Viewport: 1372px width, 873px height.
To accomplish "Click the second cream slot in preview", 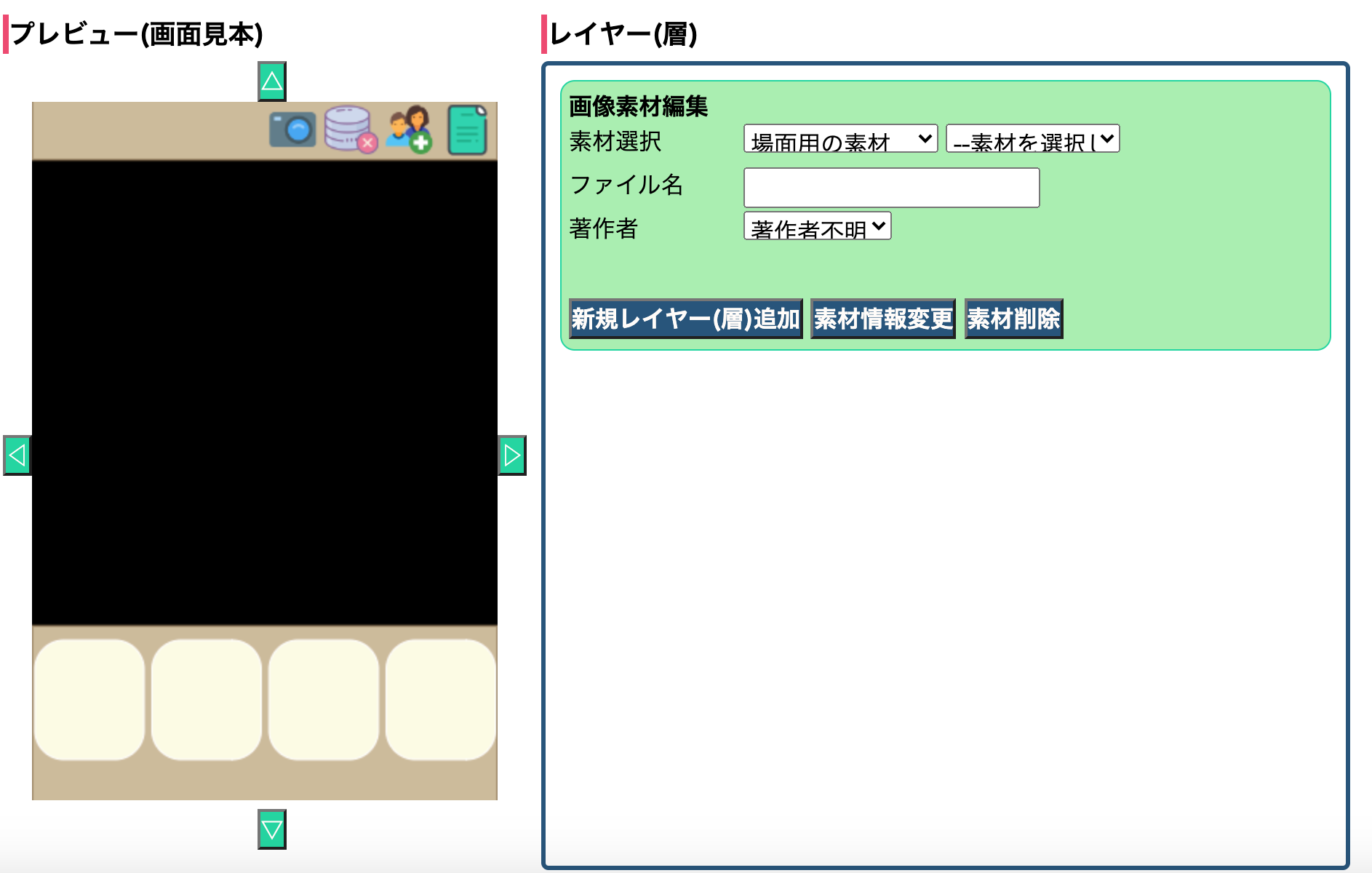I will pos(207,700).
